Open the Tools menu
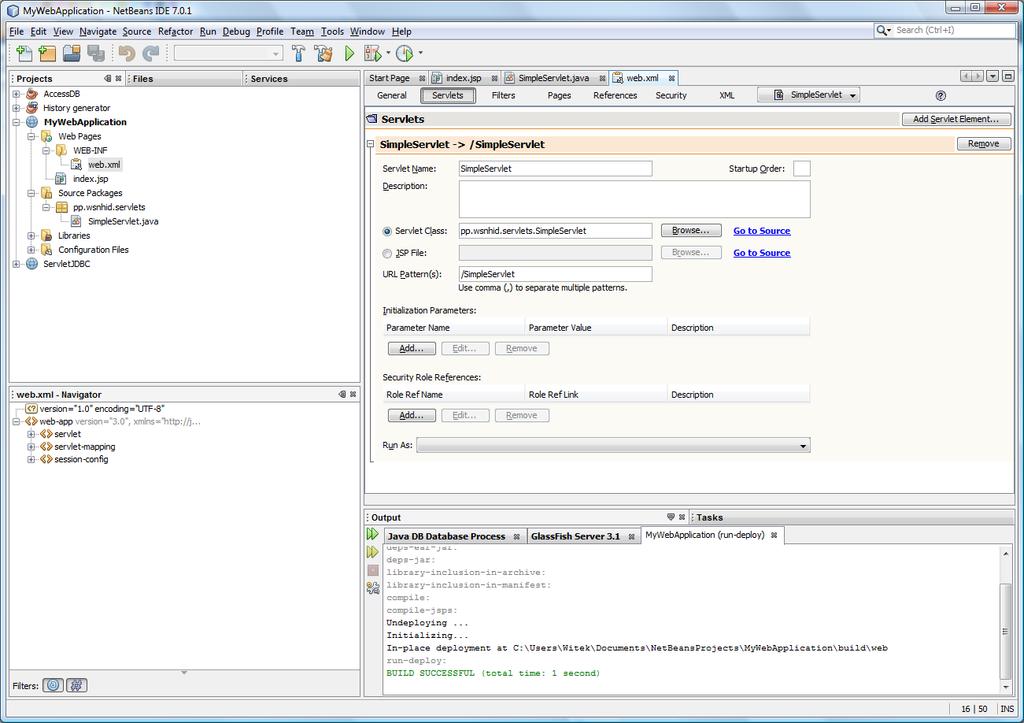1024x723 pixels. tap(332, 31)
